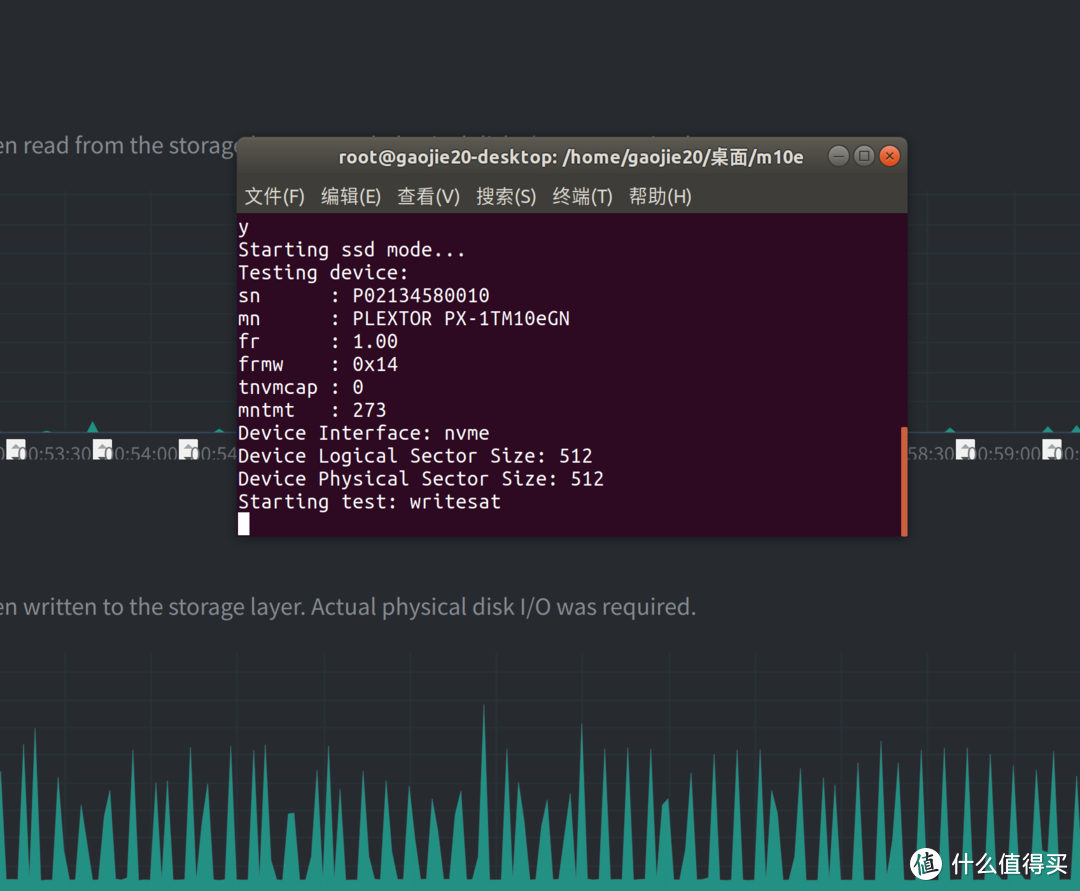Click the mntmt value 273

tap(369, 410)
